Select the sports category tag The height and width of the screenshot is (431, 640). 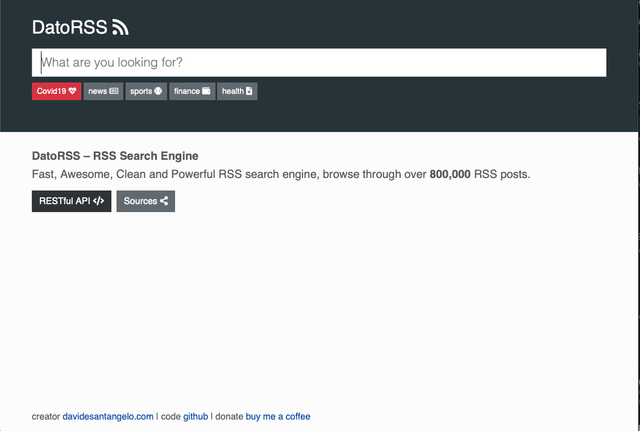click(146, 91)
